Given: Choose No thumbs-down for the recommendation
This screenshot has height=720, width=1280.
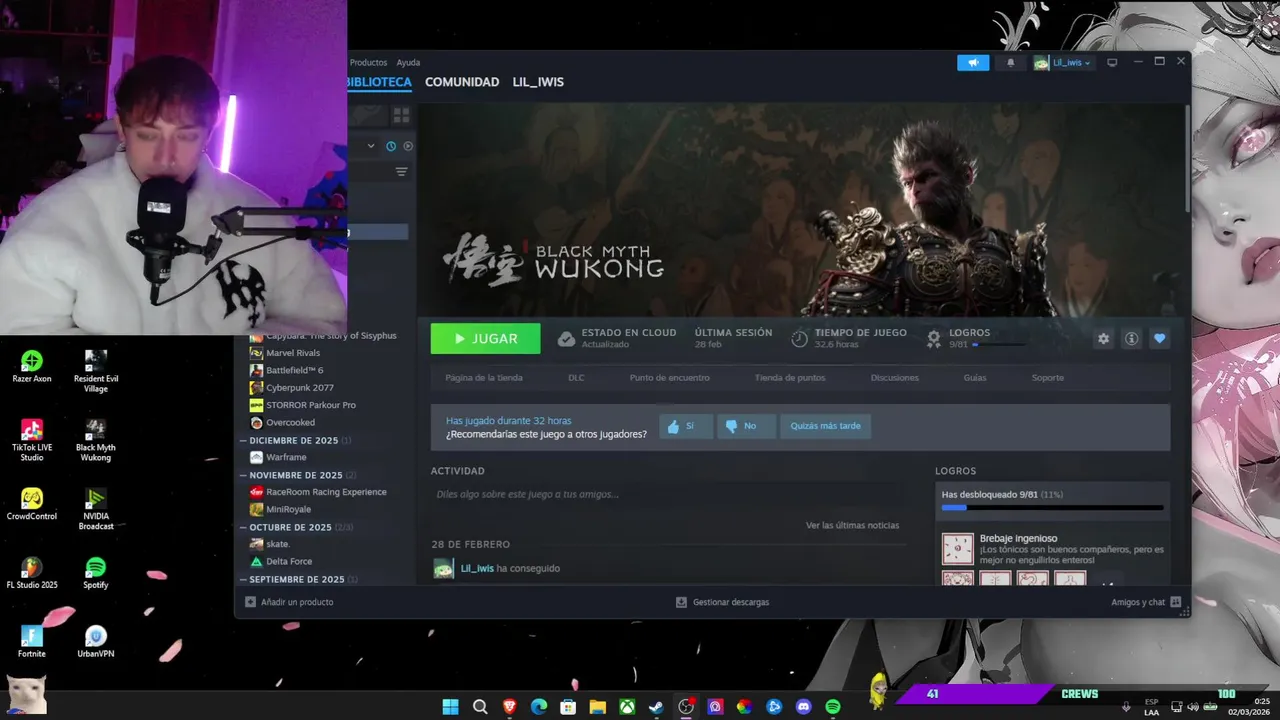Looking at the screenshot, I should coord(745,426).
